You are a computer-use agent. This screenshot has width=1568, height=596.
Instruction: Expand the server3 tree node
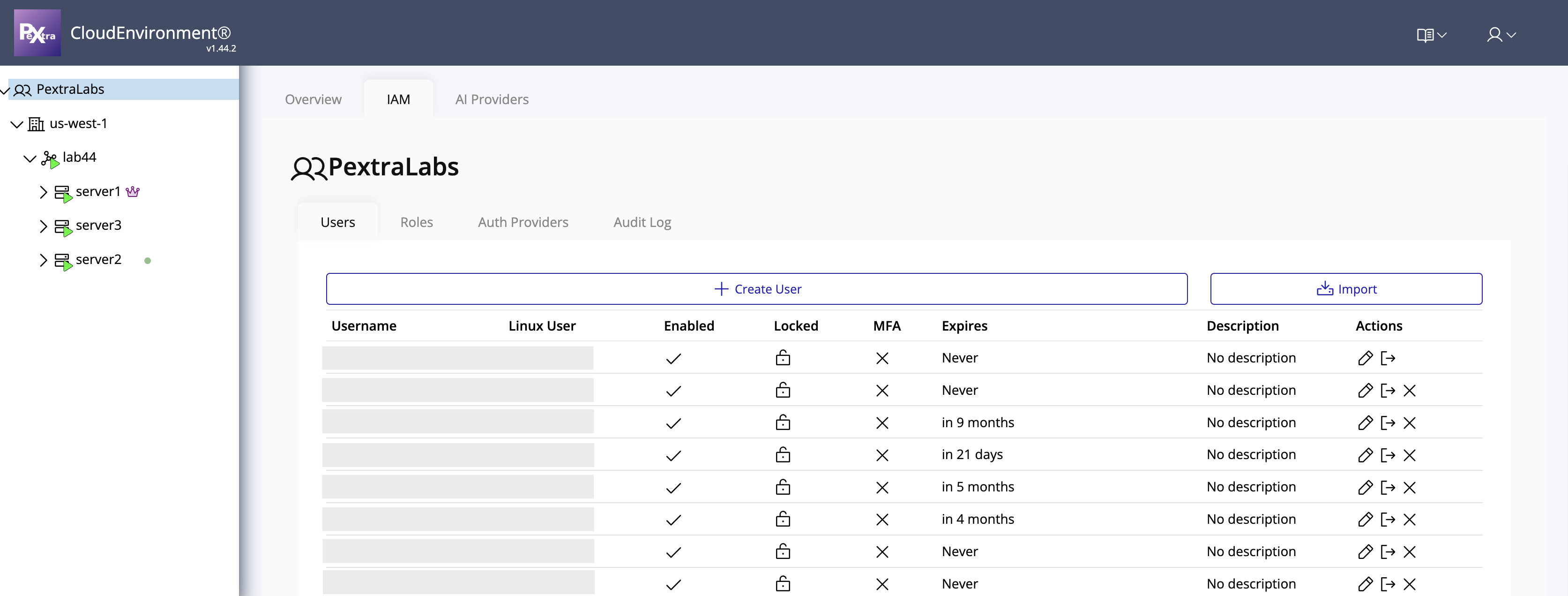point(43,225)
